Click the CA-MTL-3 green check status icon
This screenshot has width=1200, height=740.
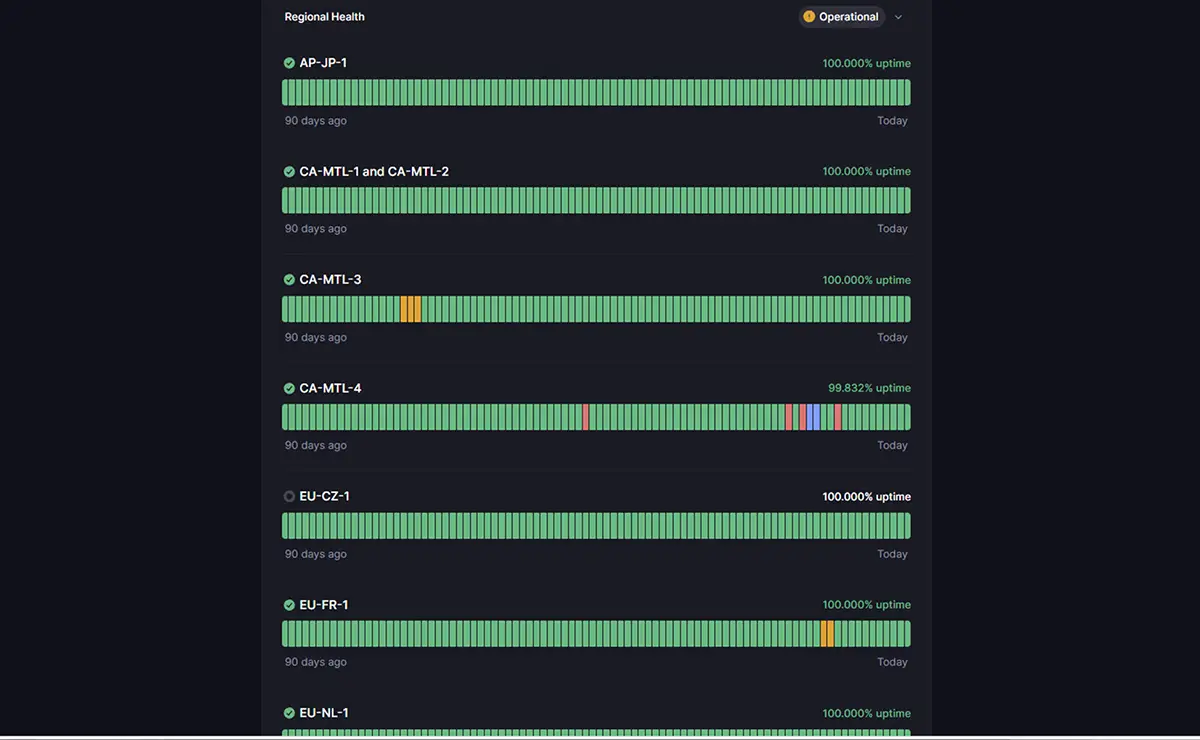pos(289,280)
